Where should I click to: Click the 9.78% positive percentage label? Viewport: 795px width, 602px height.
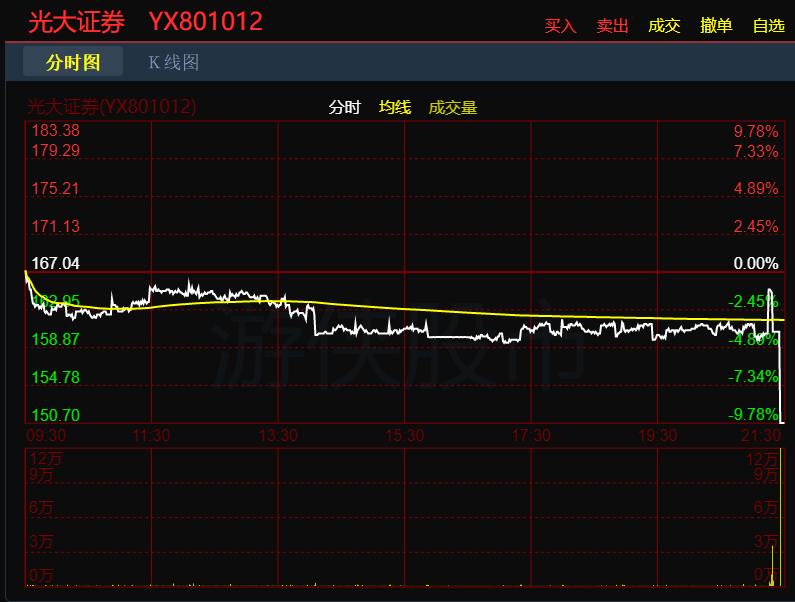(755, 131)
